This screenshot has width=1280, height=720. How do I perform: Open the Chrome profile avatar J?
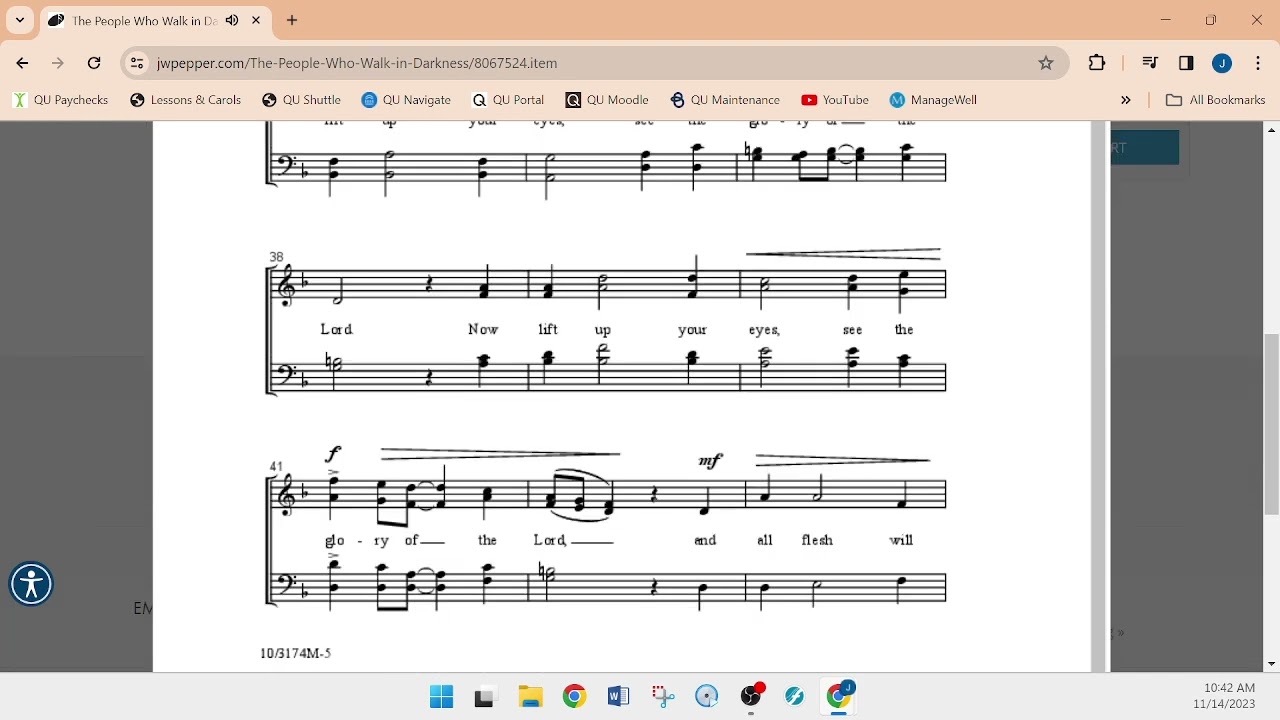tap(1222, 63)
